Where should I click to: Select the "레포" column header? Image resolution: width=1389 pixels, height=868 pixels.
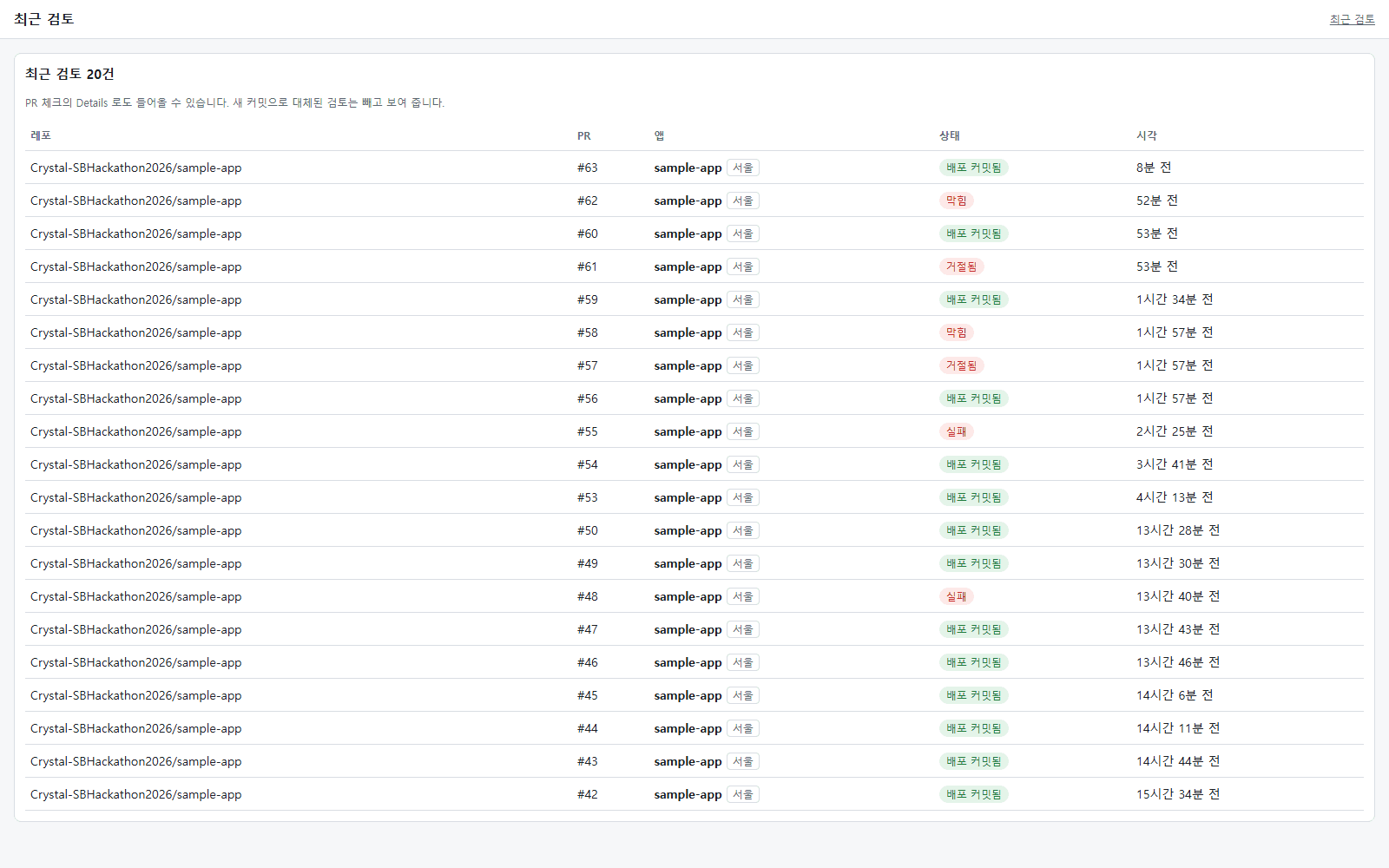[41, 135]
